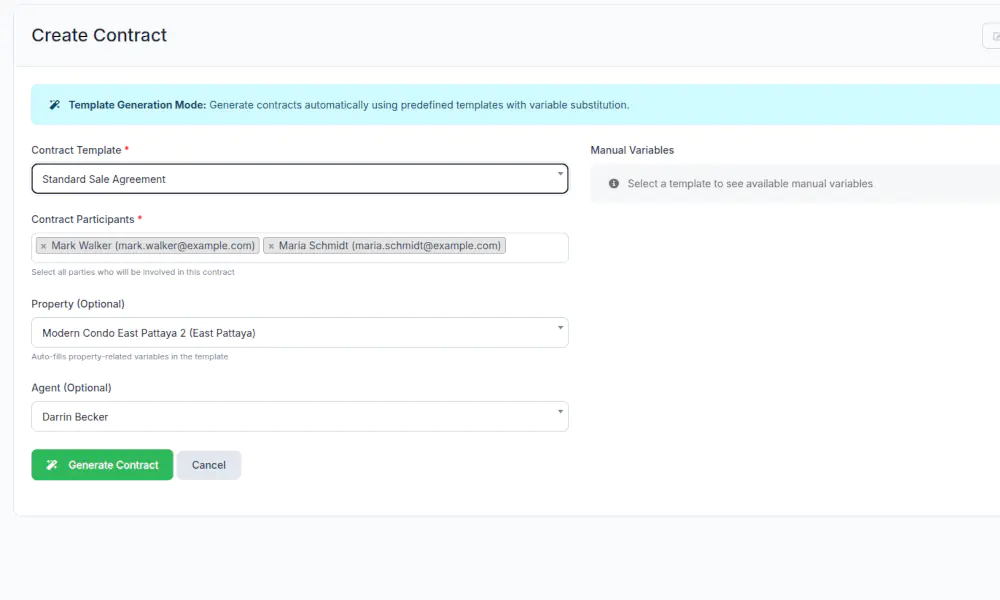Open the Contract Template dropdown

tap(299, 179)
